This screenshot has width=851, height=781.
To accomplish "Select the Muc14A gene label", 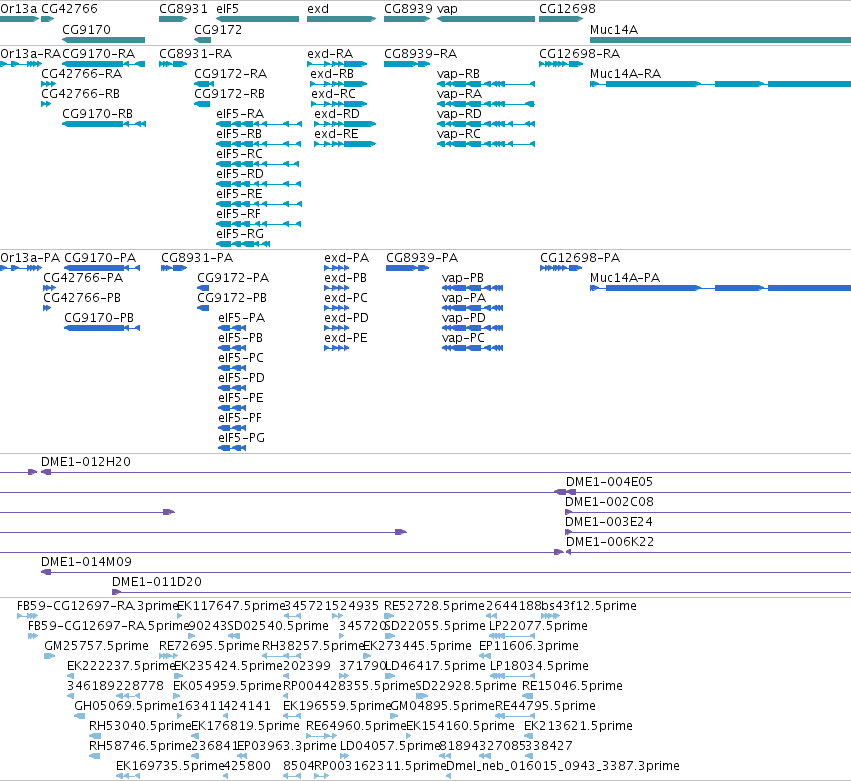I will [x=614, y=29].
